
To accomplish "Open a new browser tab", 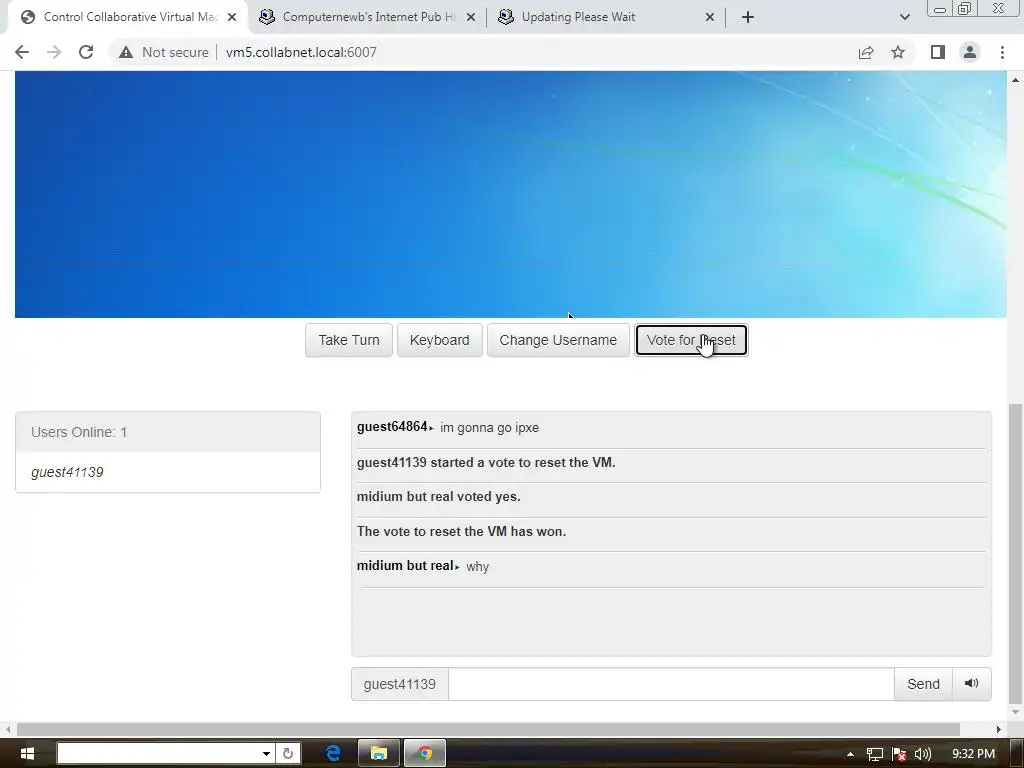I will [x=748, y=17].
